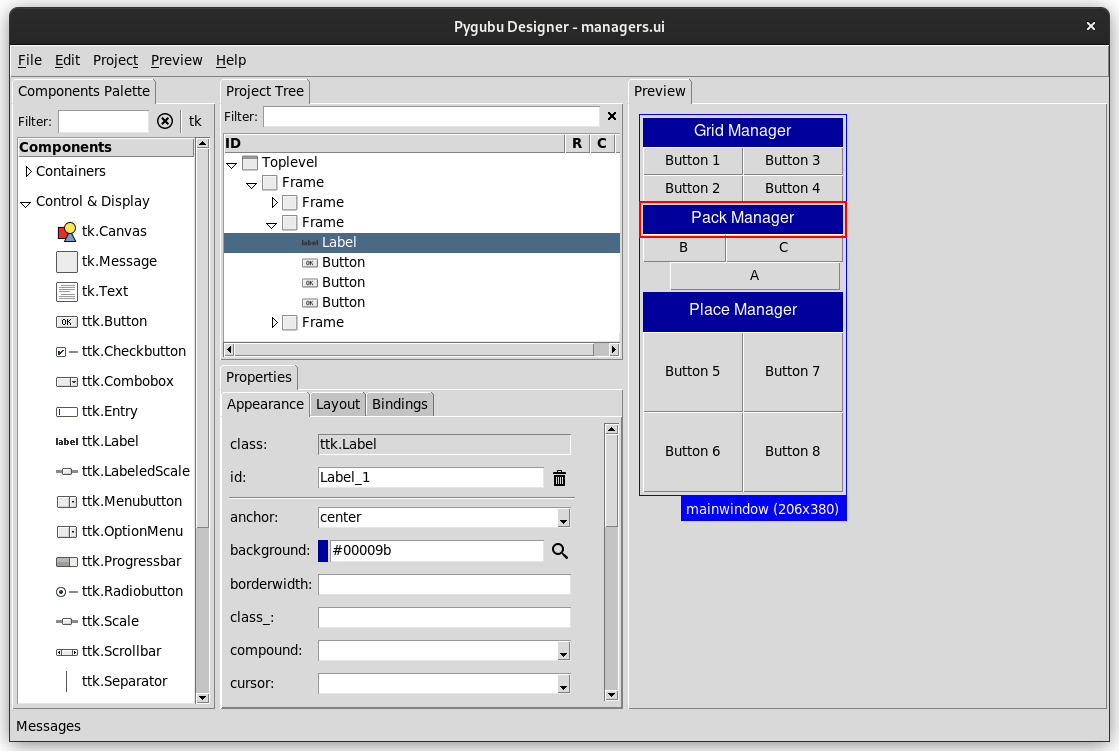Switch to the Layout tab
Viewport: 1119px width, 751px height.
pyautogui.click(x=338, y=404)
